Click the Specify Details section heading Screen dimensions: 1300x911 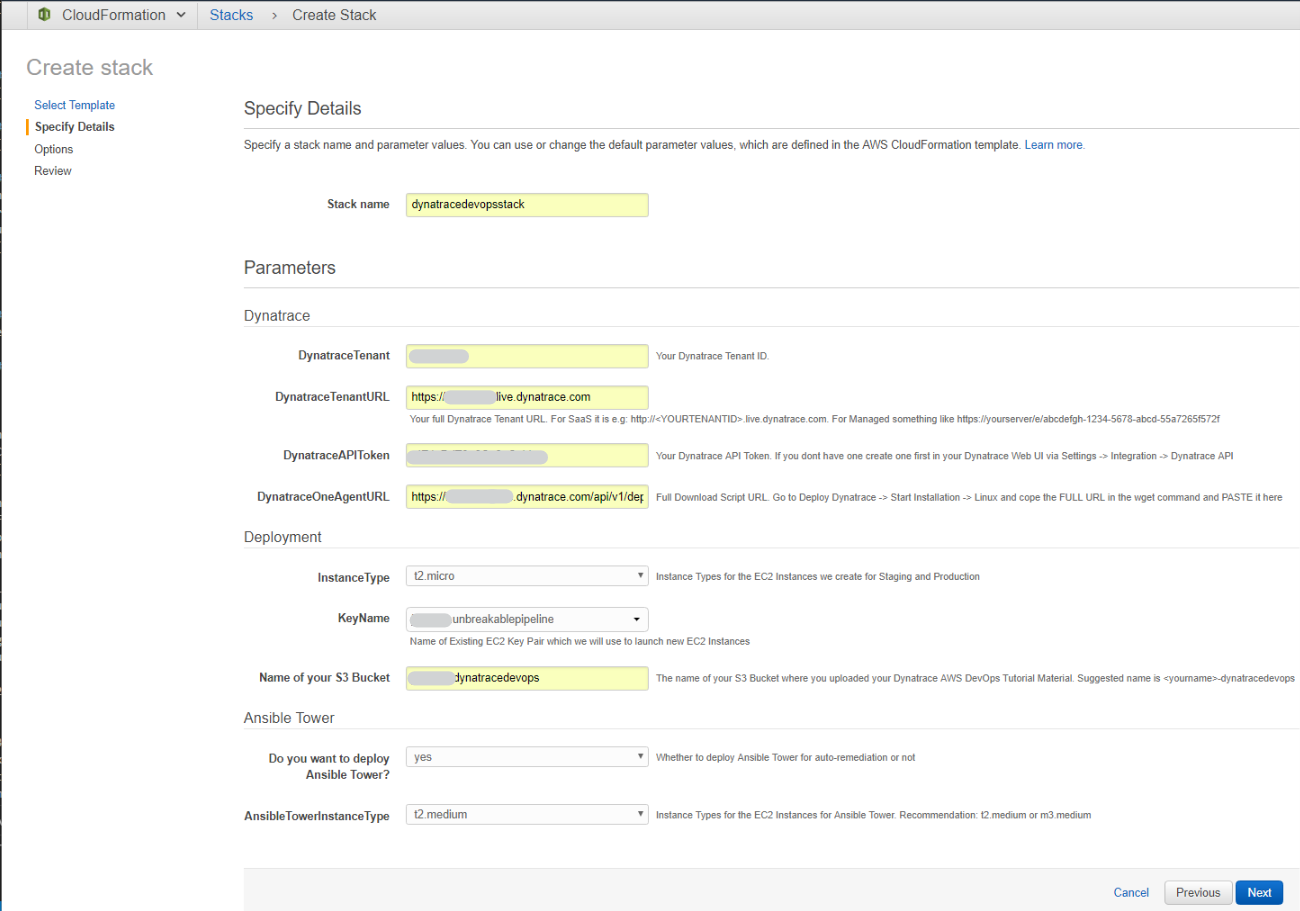303,108
